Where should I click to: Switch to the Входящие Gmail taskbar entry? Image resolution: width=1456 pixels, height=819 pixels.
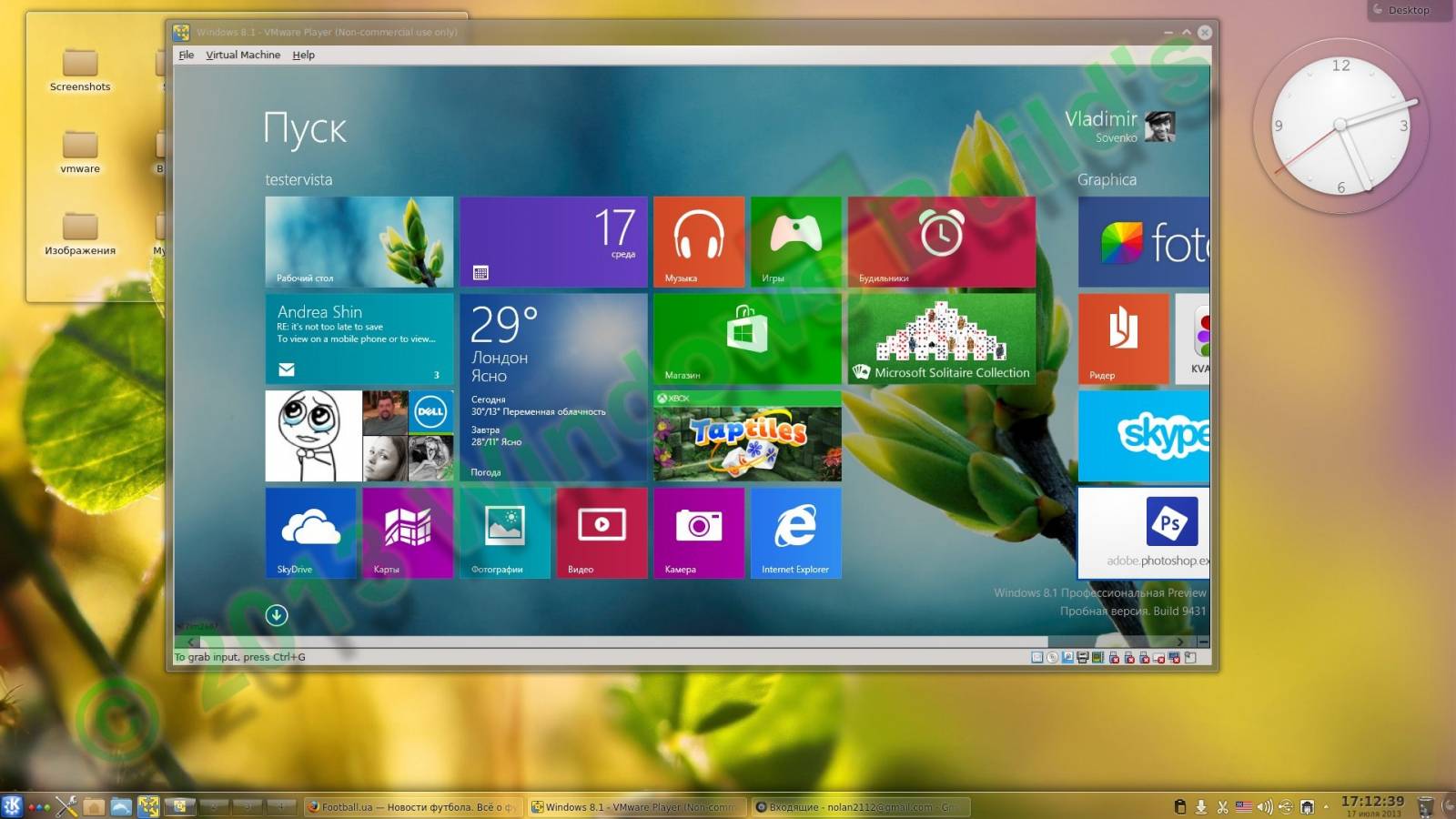coord(861,806)
